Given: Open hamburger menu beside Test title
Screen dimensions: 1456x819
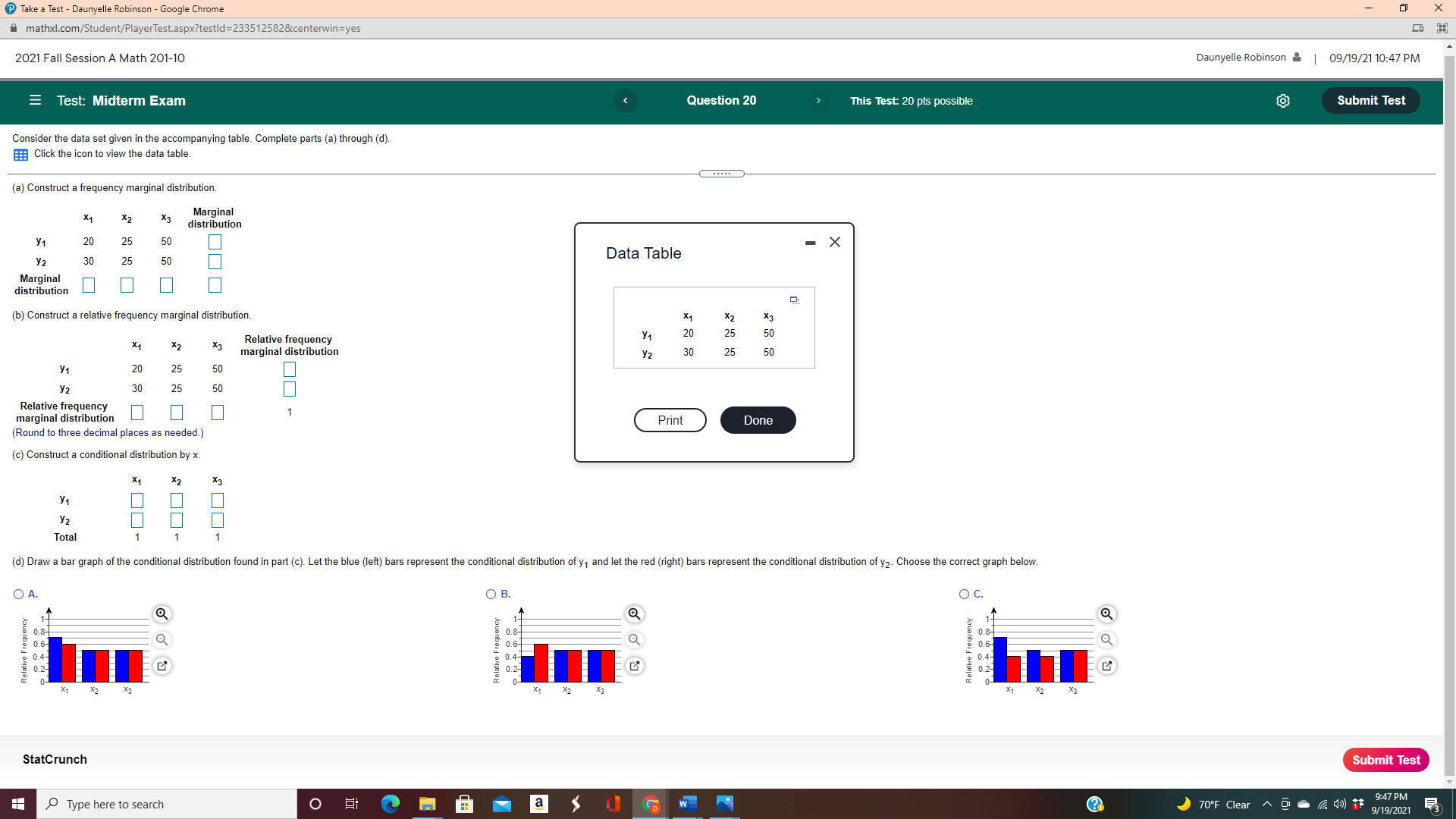Looking at the screenshot, I should coord(35,100).
